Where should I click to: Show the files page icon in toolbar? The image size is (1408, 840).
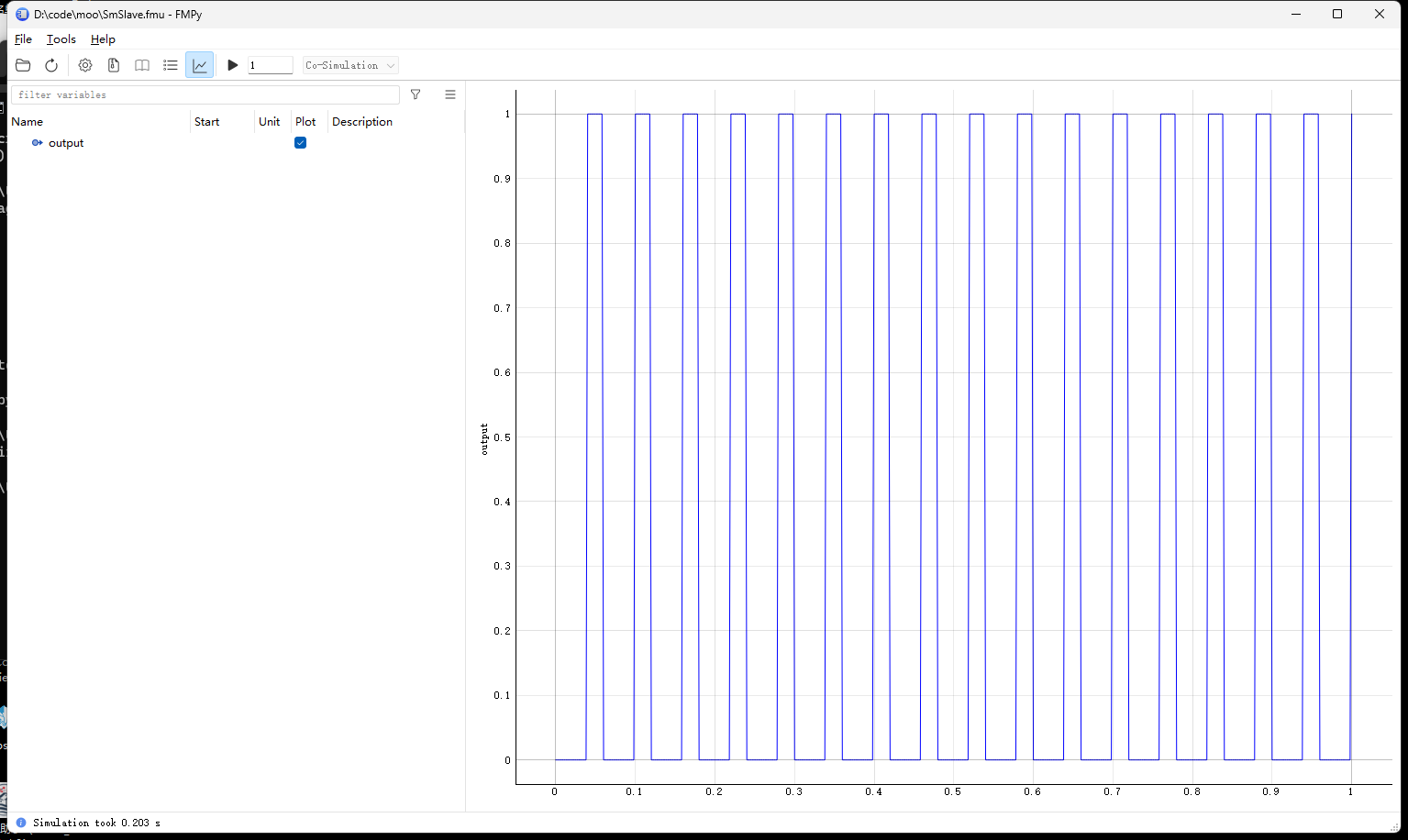[x=114, y=65]
